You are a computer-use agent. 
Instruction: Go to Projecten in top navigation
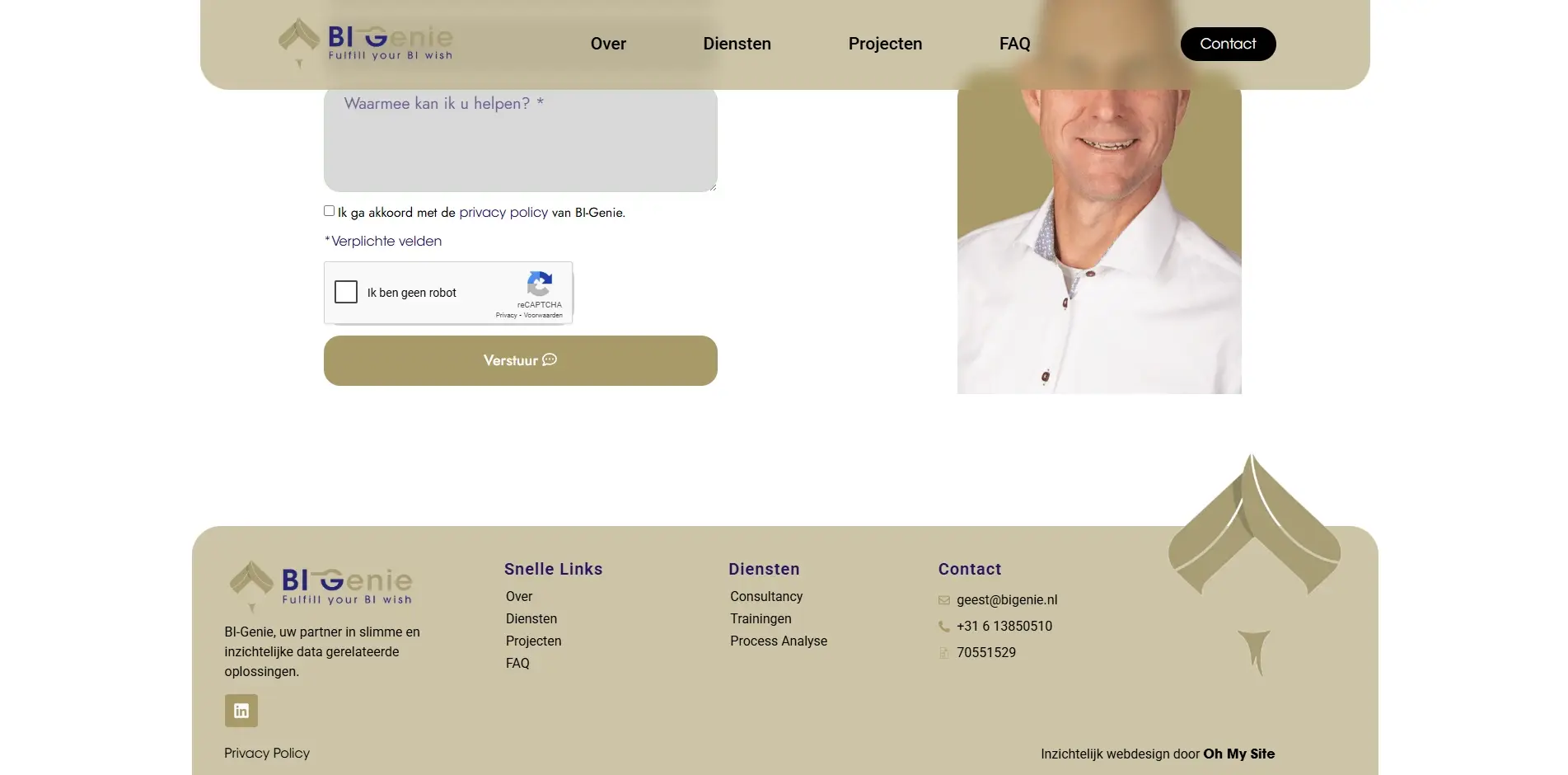tap(886, 44)
